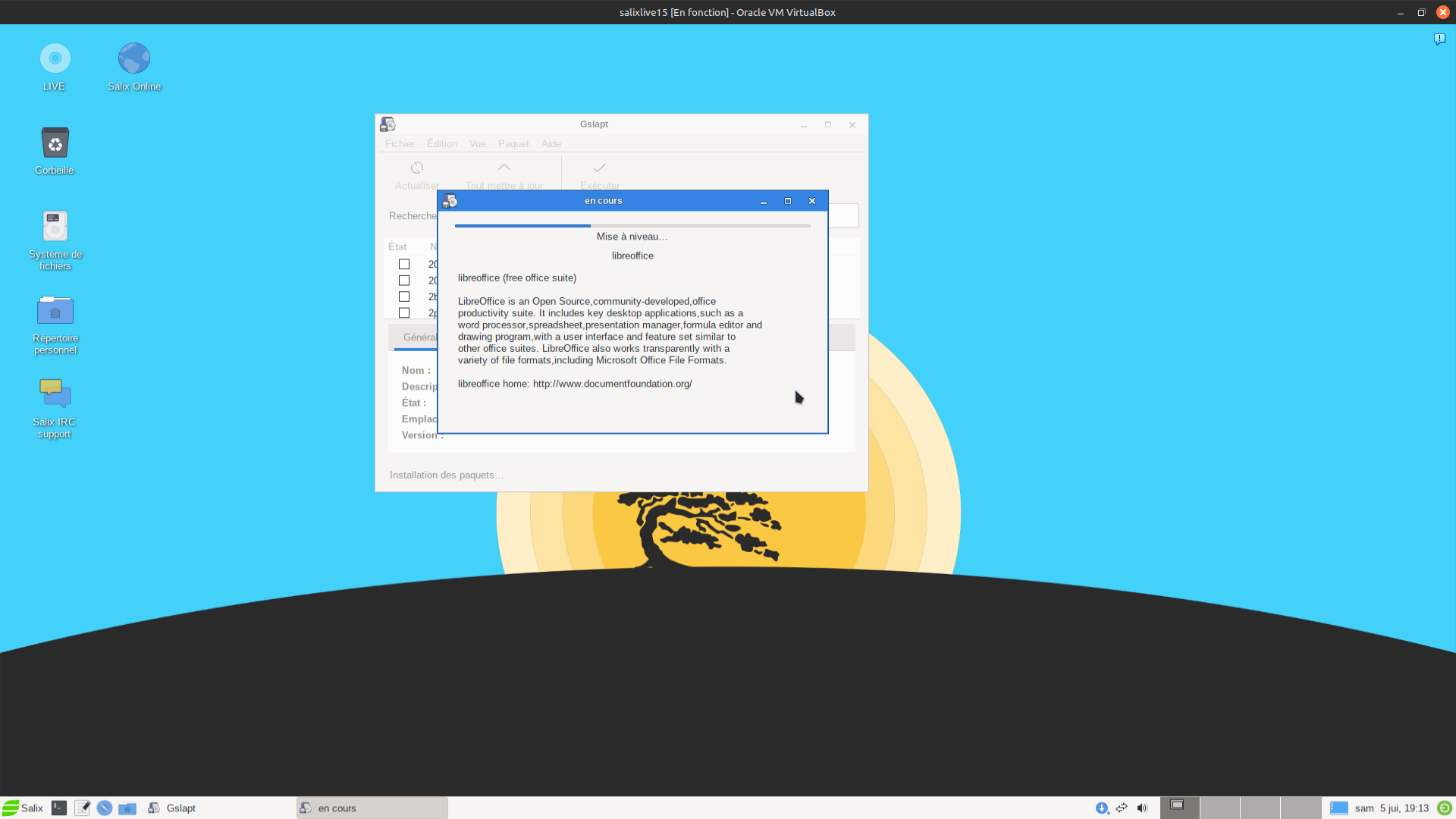Open the LIVE installer desktop icon
Screen dimensions: 1456x819
pyautogui.click(x=55, y=59)
